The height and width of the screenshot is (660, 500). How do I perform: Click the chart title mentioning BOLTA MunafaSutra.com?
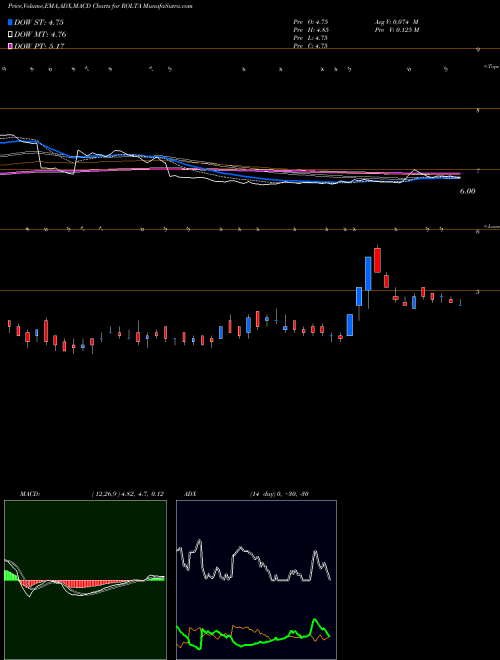[100, 6]
